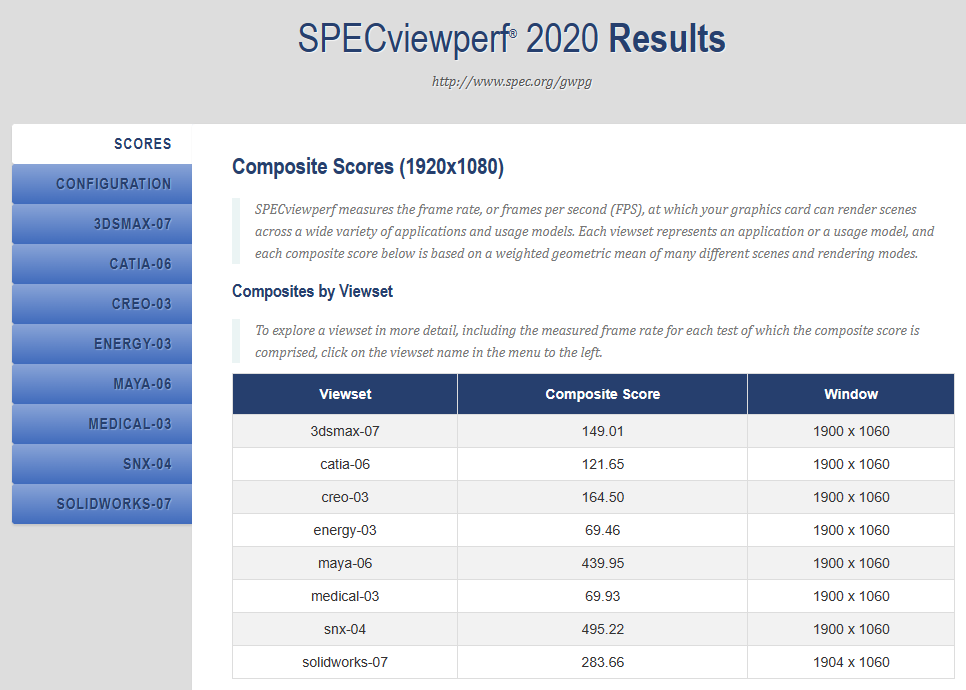Image resolution: width=966 pixels, height=690 pixels.
Task: Click the Composite Score column header
Action: (x=602, y=394)
